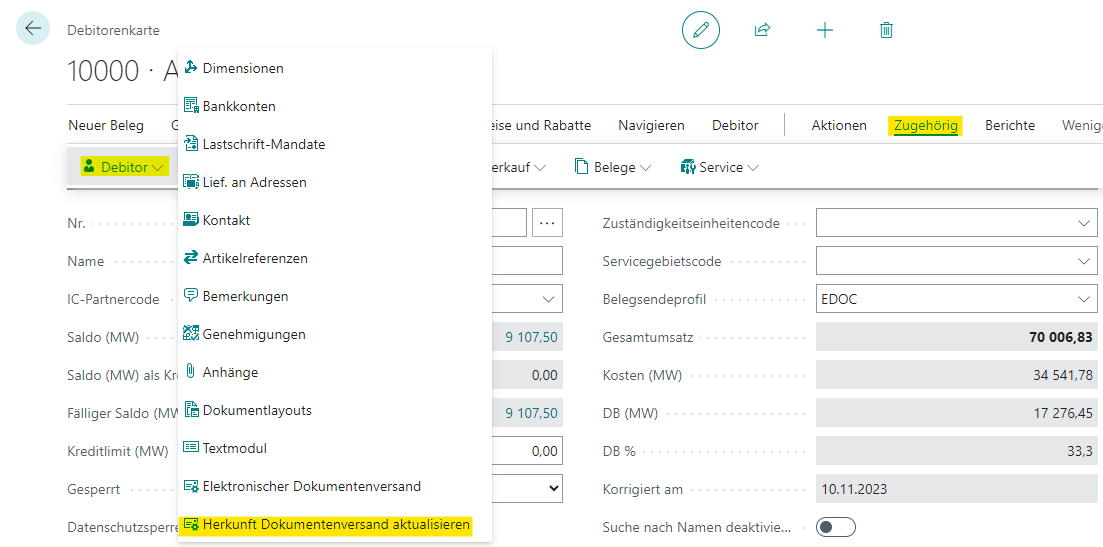Viewport: 1103px width, 547px height.
Task: Click the Gesamtumsatz value 70 006,83
Action: tap(1061, 337)
